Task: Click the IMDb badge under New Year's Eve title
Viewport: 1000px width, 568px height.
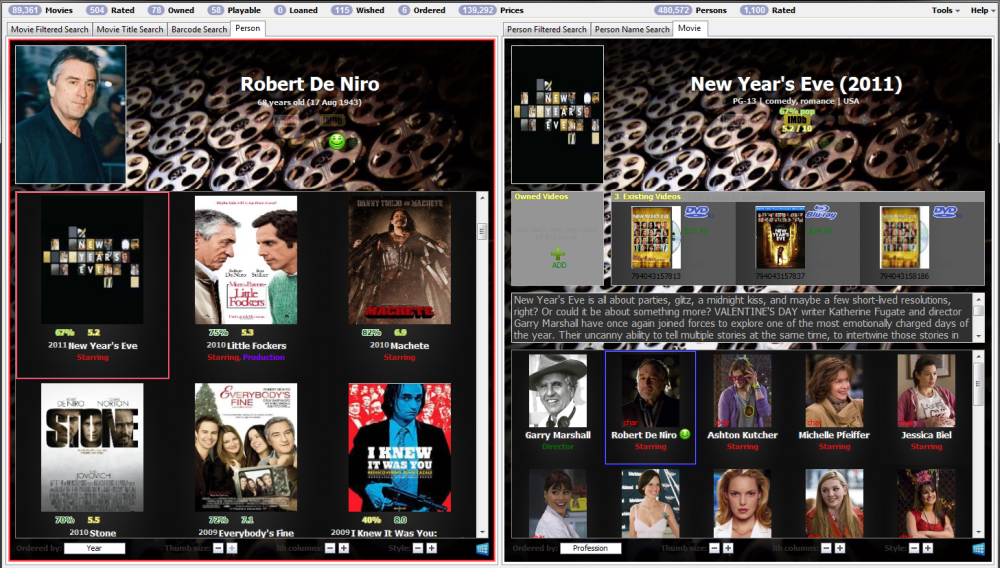Action: (797, 120)
